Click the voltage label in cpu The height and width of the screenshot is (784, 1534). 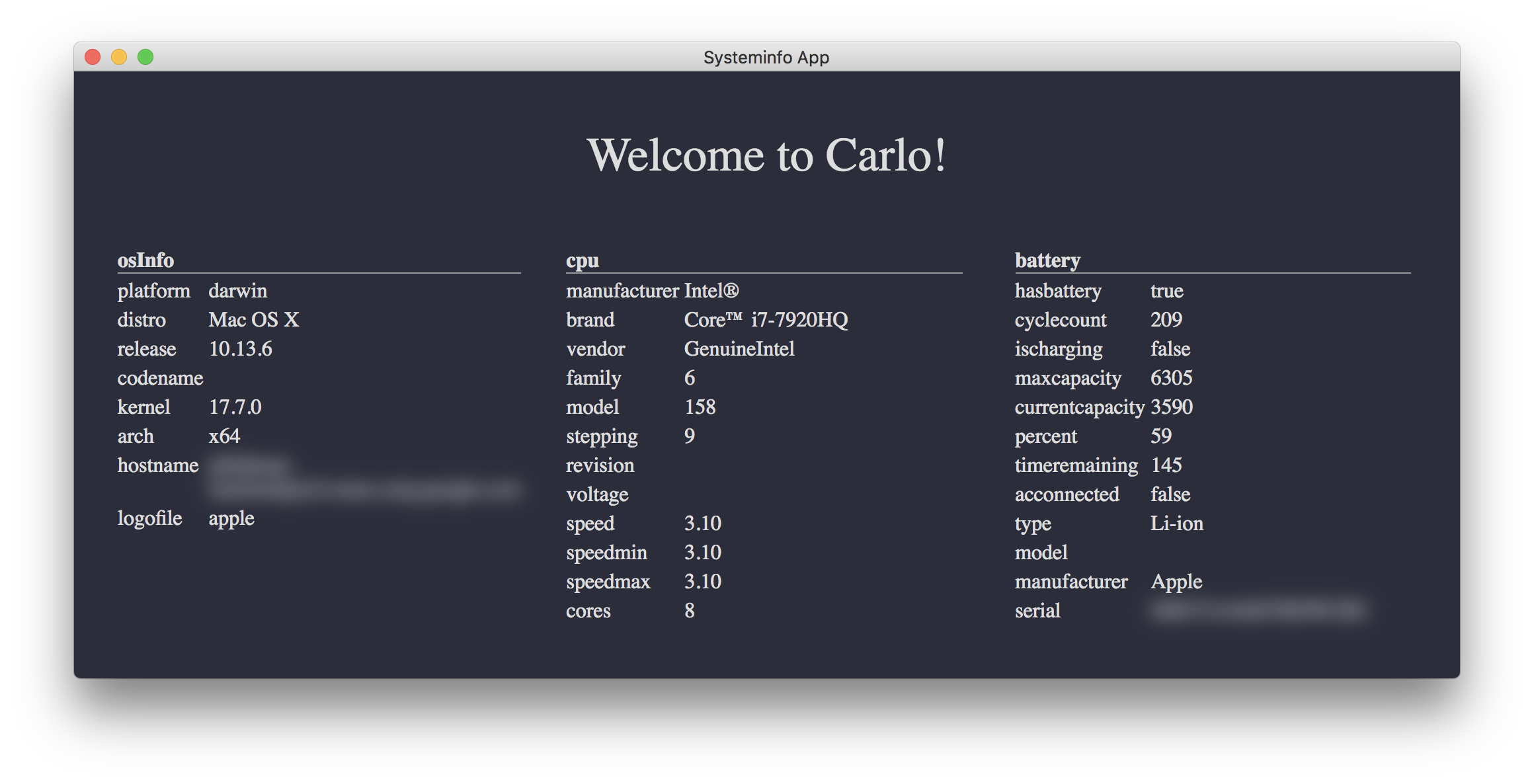597,495
